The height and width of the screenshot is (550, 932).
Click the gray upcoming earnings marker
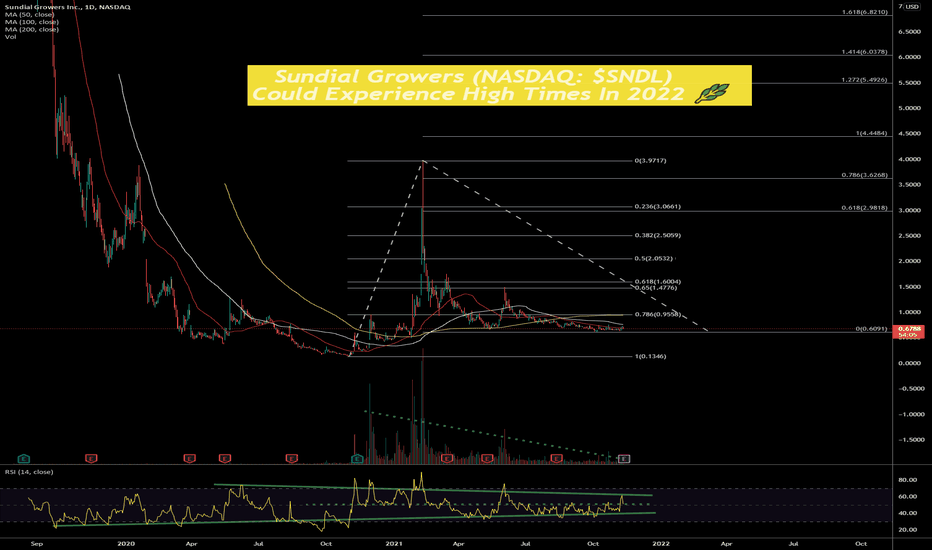(x=624, y=458)
